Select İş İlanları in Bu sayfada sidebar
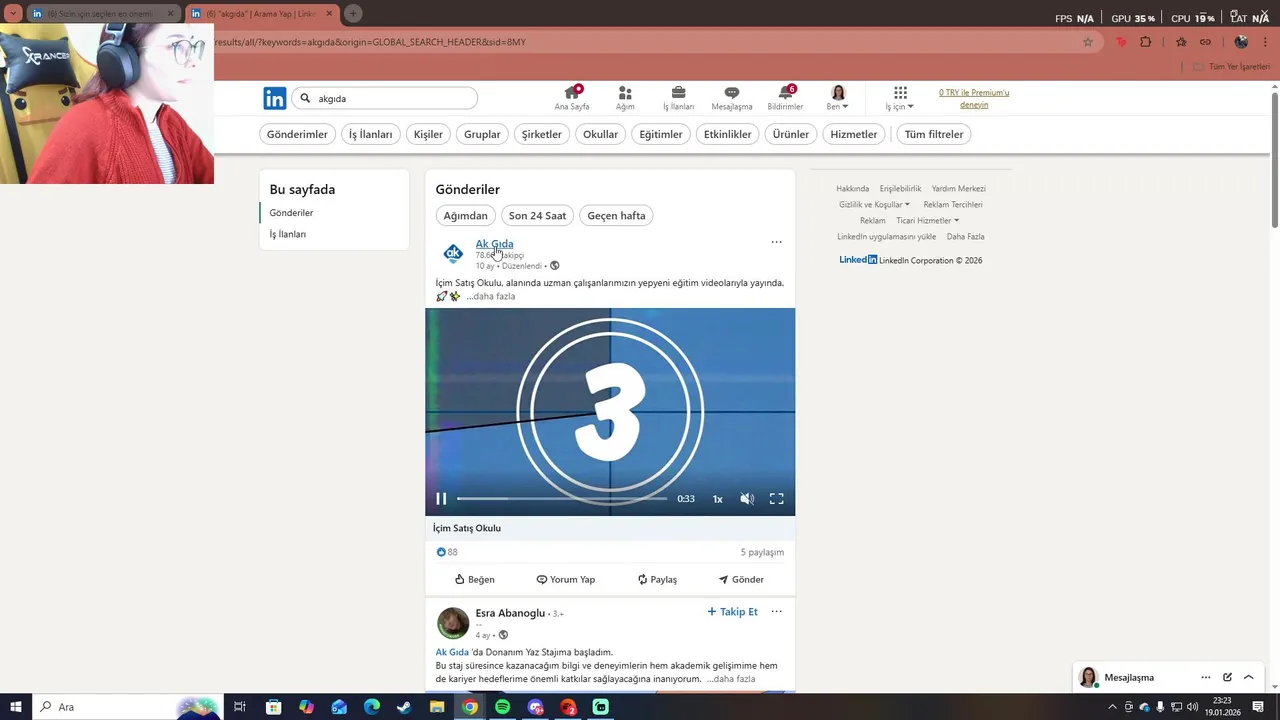This screenshot has width=1280, height=720. 288,234
